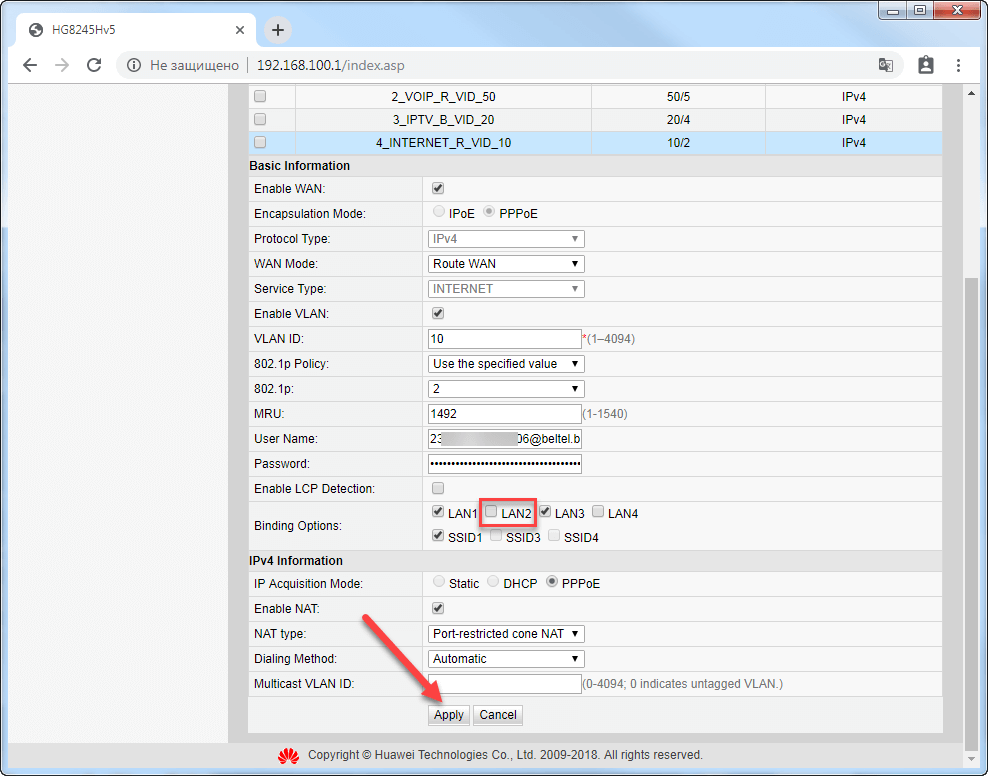
Task: Open the translate page icon
Action: [x=885, y=65]
